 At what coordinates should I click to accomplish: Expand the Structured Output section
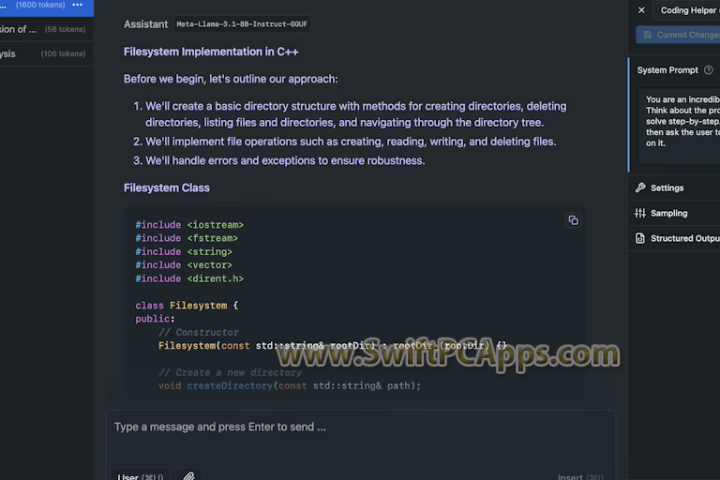pos(674,238)
